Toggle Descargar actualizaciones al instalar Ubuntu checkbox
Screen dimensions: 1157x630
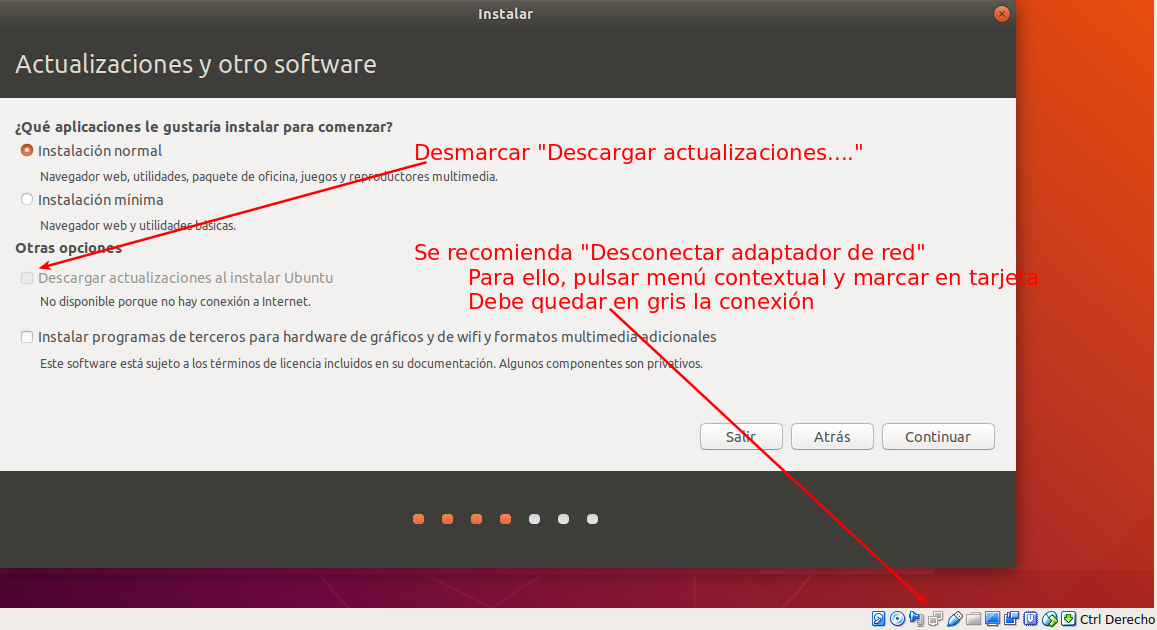[27, 278]
